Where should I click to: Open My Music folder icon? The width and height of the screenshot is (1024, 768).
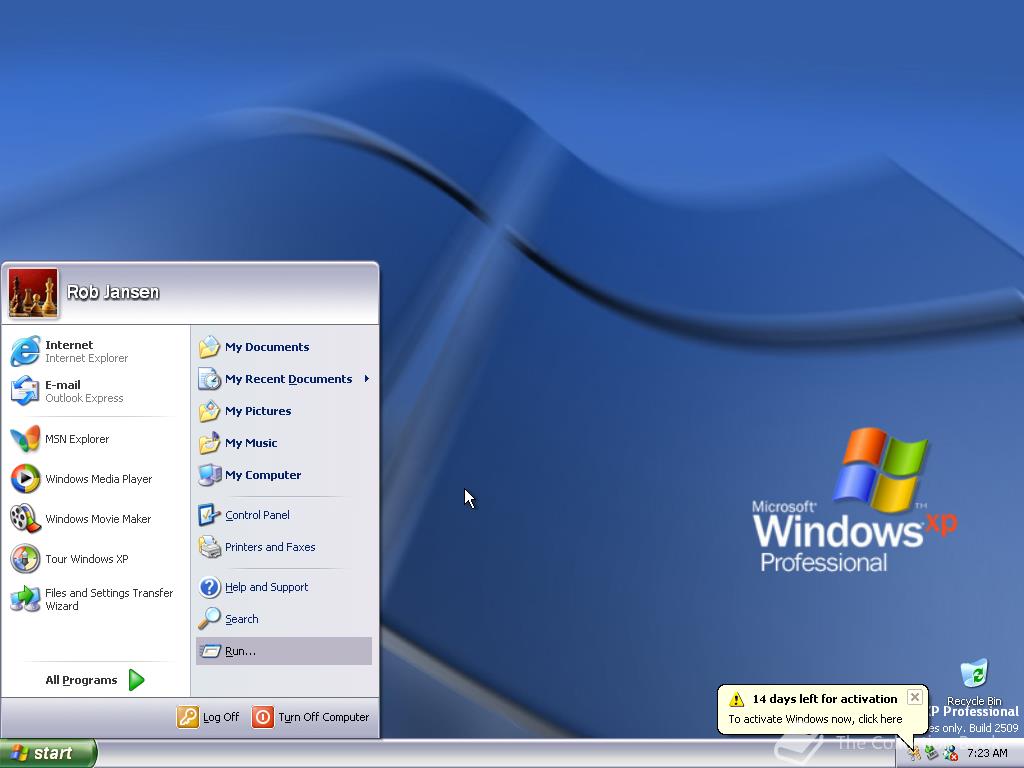pos(210,443)
